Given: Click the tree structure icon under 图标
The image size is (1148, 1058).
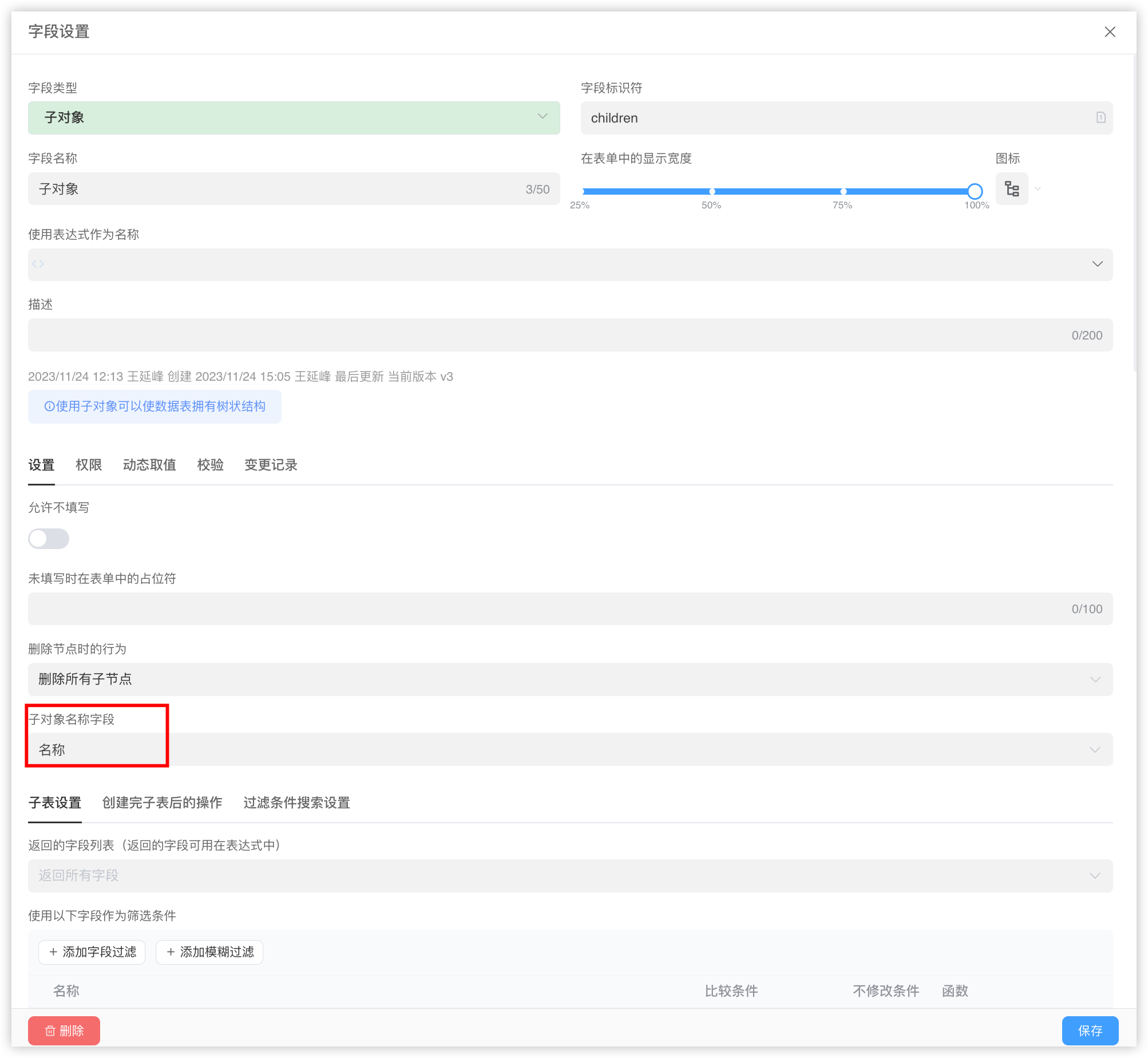Looking at the screenshot, I should pyautogui.click(x=1011, y=189).
